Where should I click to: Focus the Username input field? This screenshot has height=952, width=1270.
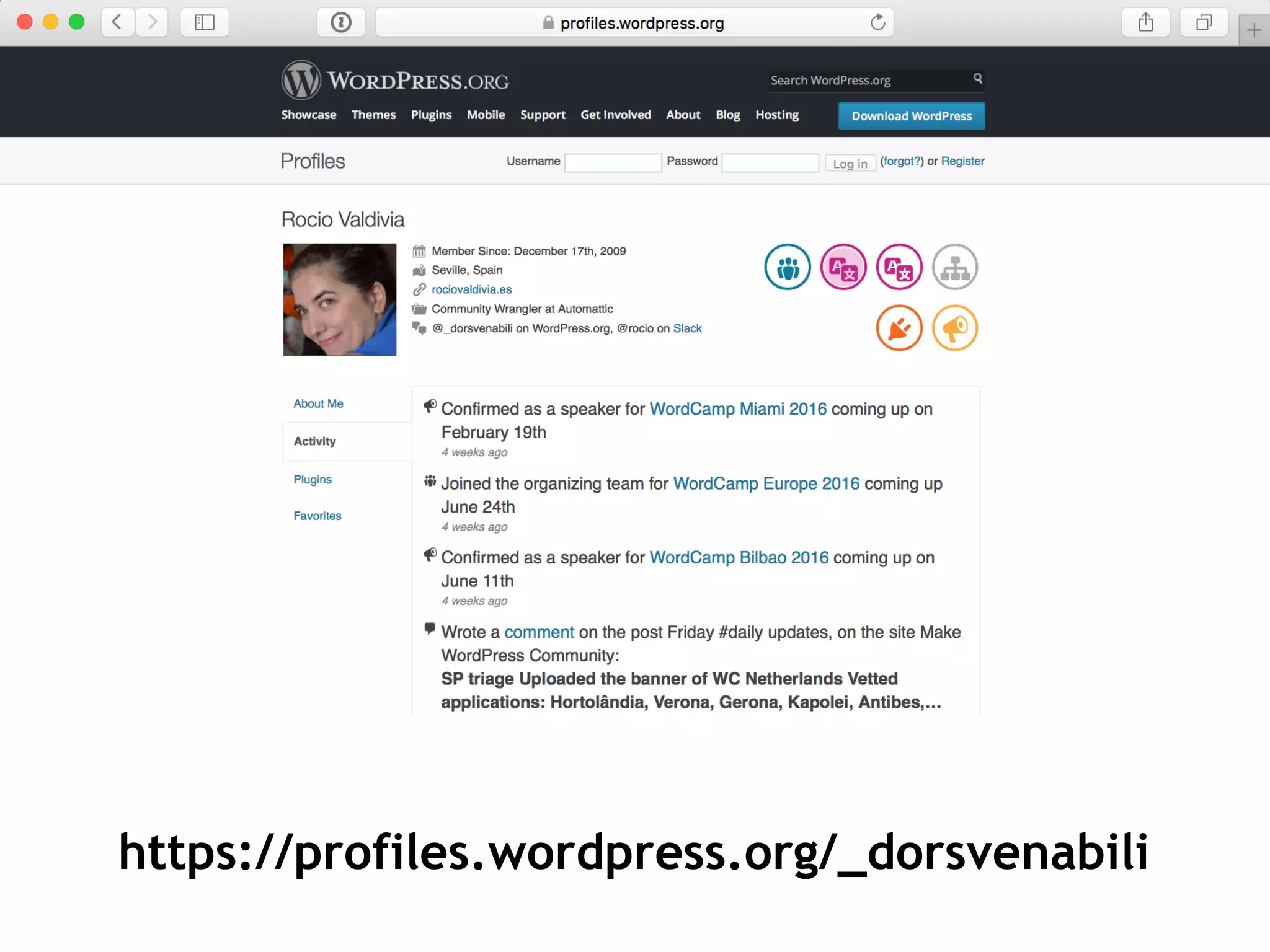tap(613, 163)
